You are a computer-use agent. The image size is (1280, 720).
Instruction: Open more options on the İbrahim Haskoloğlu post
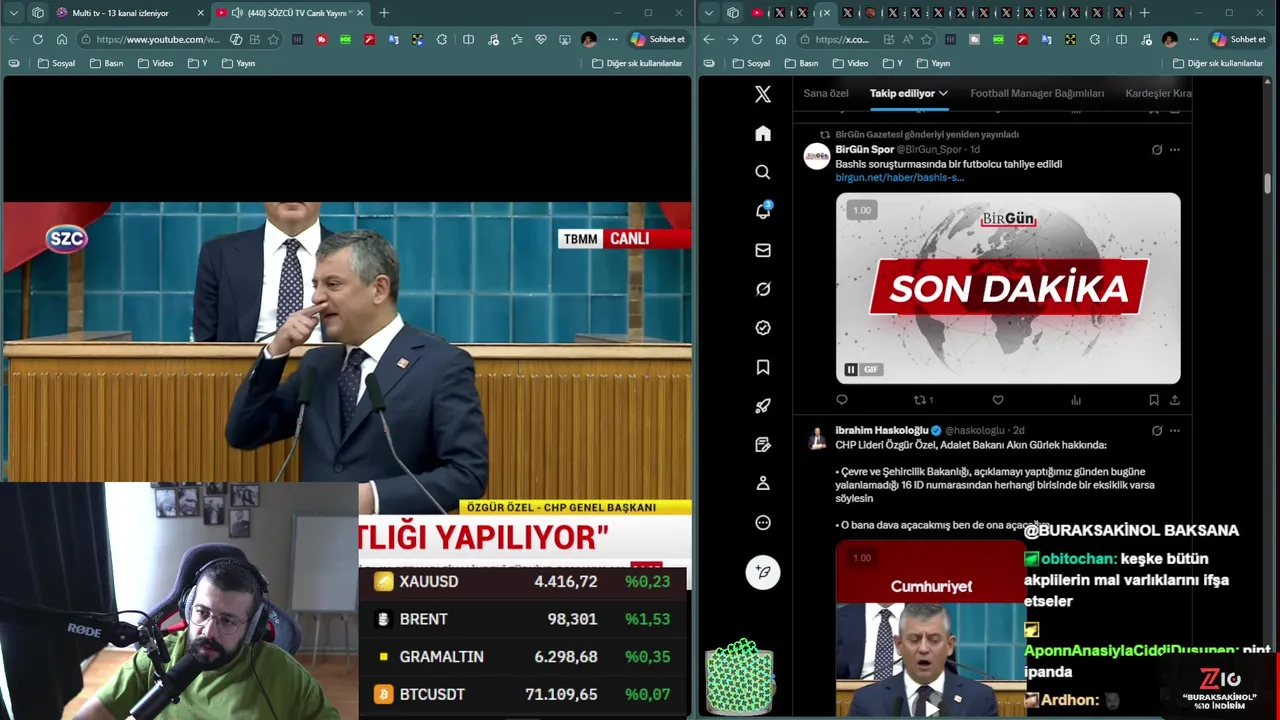(1175, 431)
